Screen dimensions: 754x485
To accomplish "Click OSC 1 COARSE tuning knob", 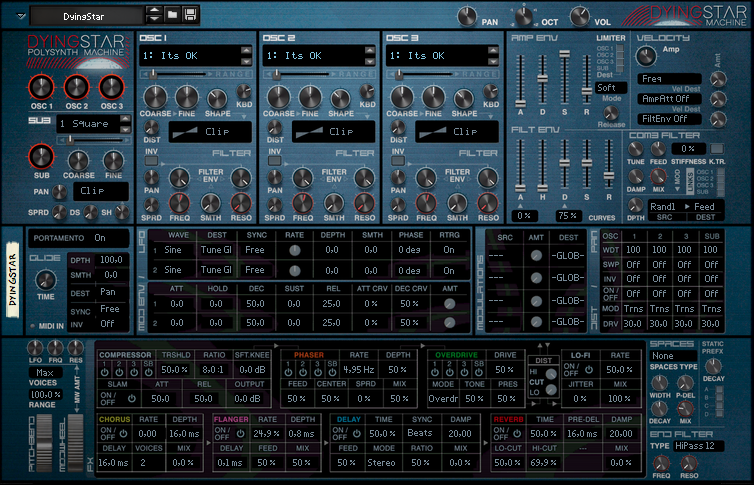I will [x=155, y=97].
